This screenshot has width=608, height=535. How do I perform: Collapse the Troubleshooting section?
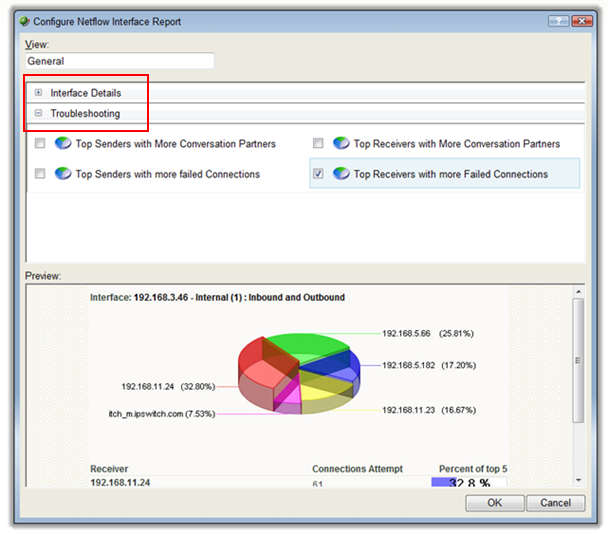pyautogui.click(x=38, y=114)
